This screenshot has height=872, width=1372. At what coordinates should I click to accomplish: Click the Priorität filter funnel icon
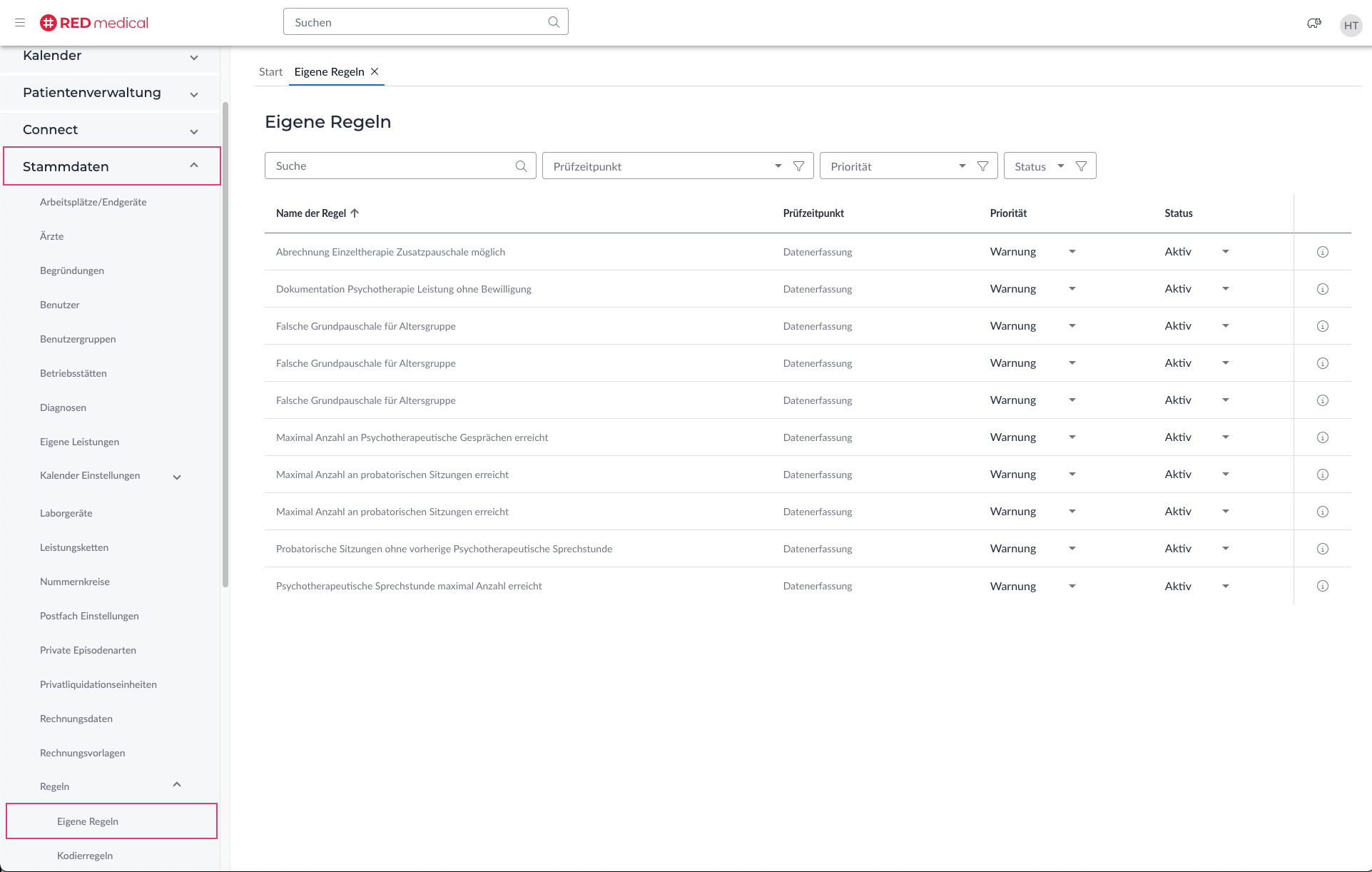(982, 166)
